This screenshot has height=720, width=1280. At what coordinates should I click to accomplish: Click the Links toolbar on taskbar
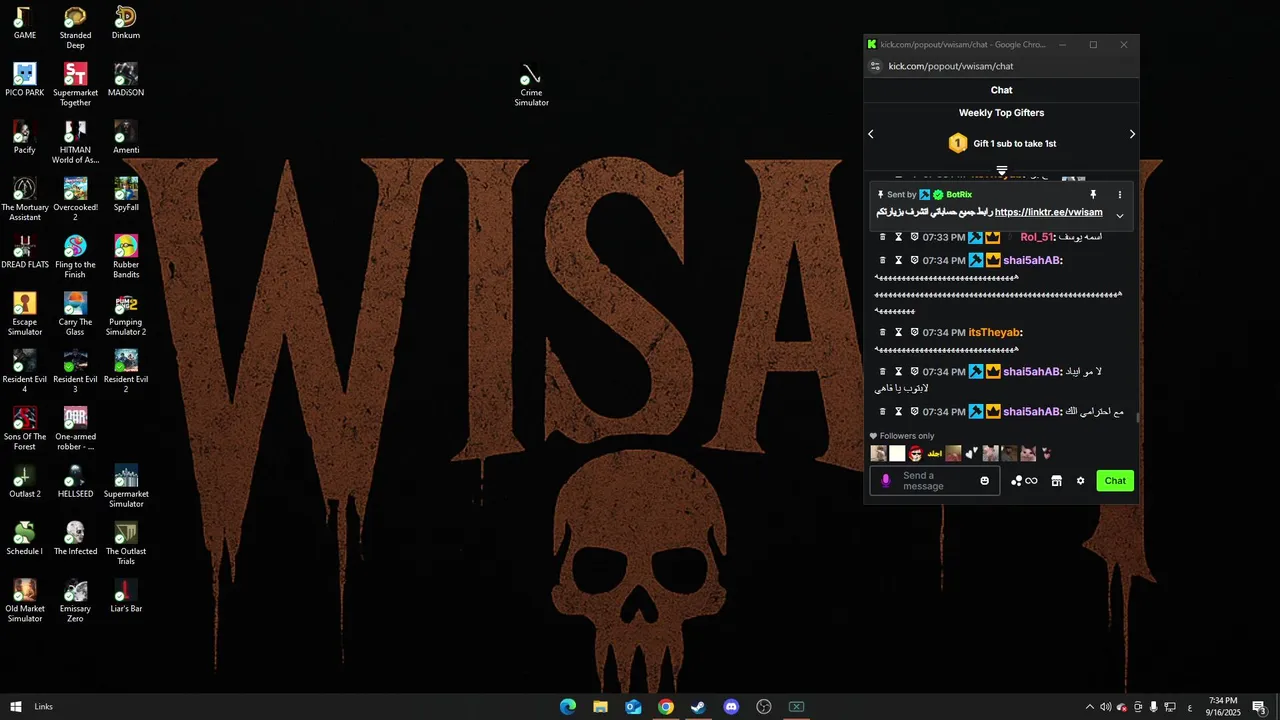tap(44, 707)
